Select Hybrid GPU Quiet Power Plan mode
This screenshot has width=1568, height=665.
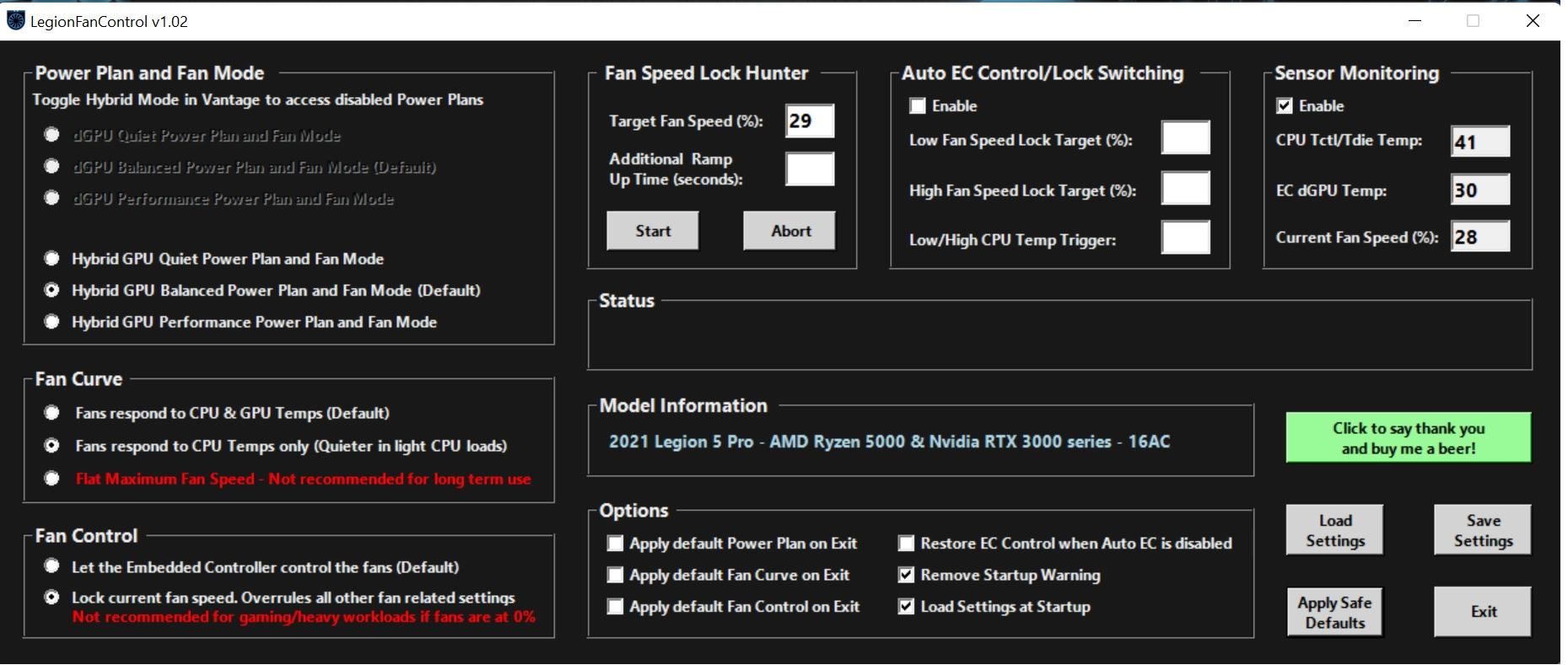point(52,259)
